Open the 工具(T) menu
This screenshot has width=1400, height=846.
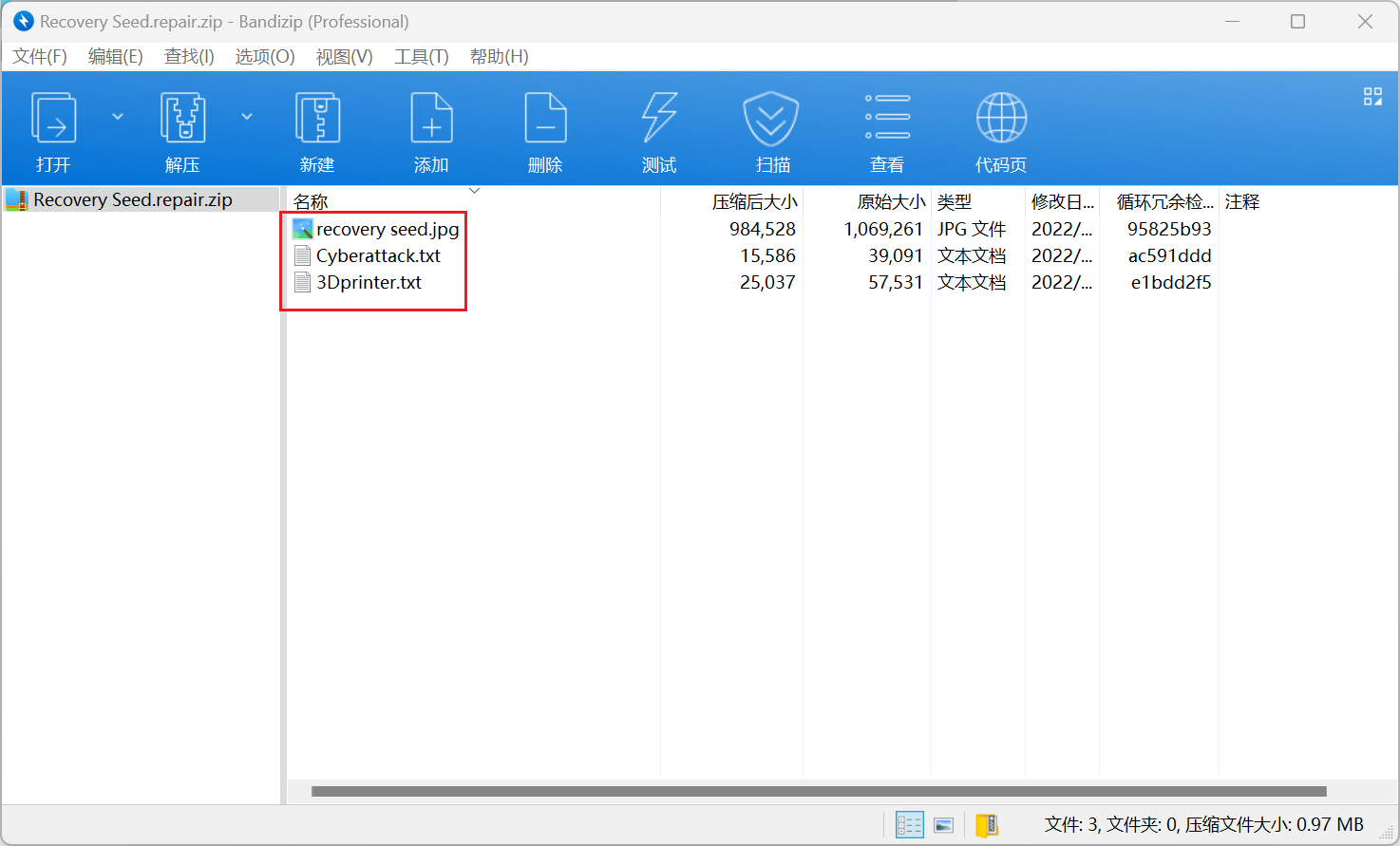point(422,57)
